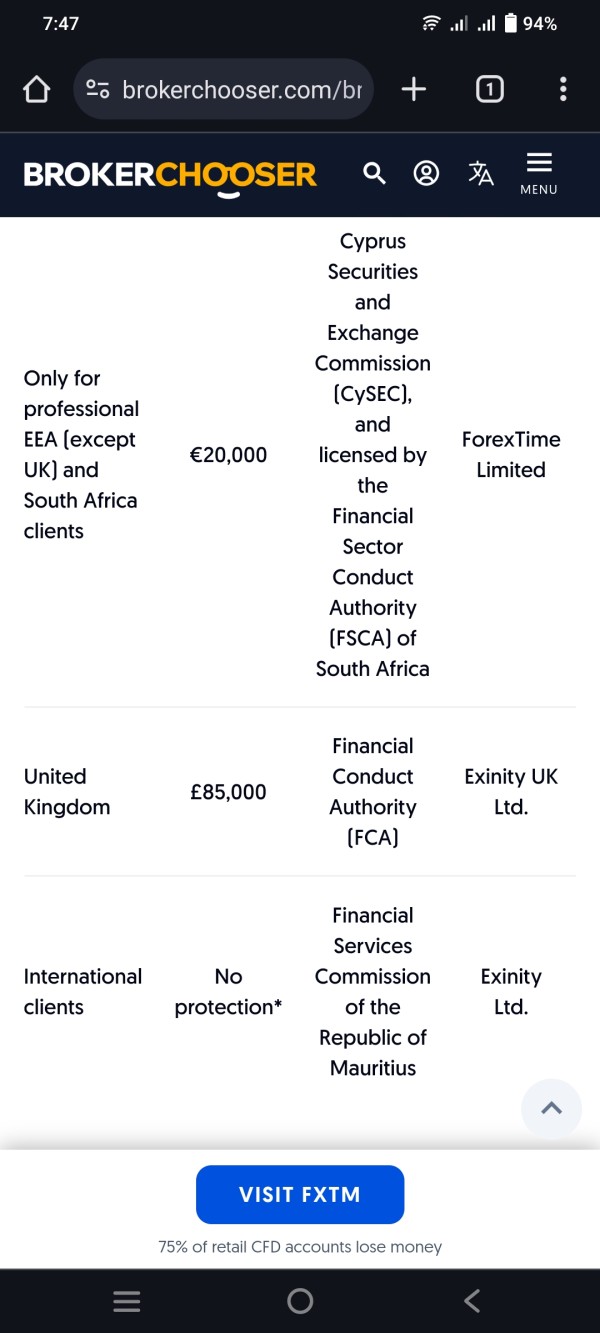Tap the Android home circle button
Viewport: 600px width, 1333px height.
click(300, 1301)
